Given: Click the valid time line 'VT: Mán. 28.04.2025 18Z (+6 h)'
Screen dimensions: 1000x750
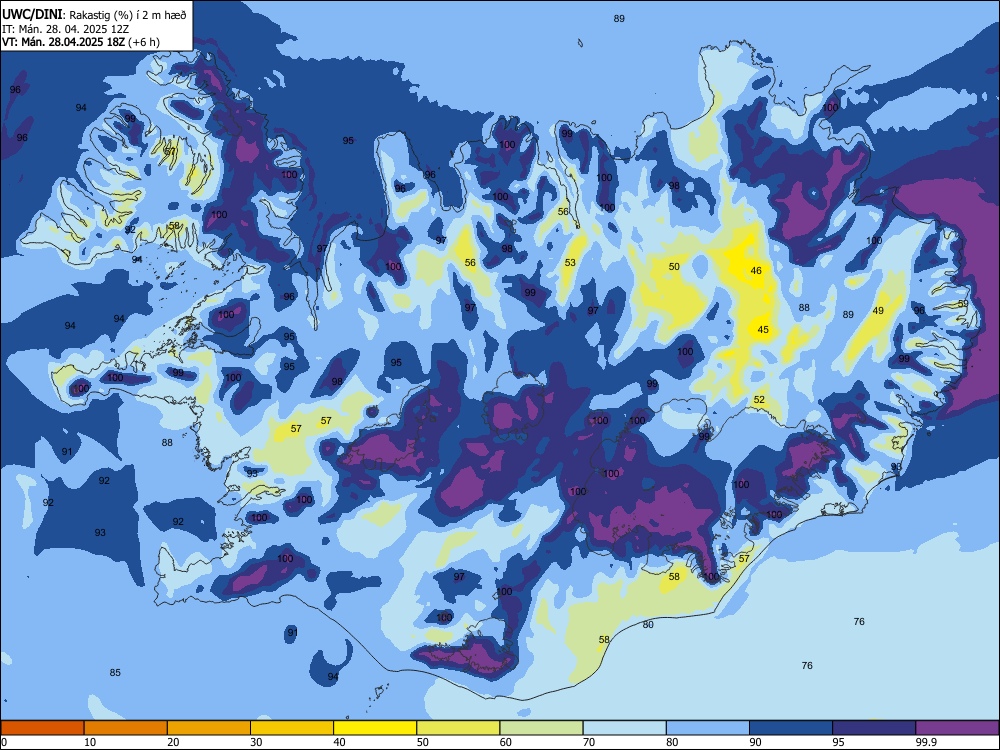Looking at the screenshot, I should pos(81,42).
